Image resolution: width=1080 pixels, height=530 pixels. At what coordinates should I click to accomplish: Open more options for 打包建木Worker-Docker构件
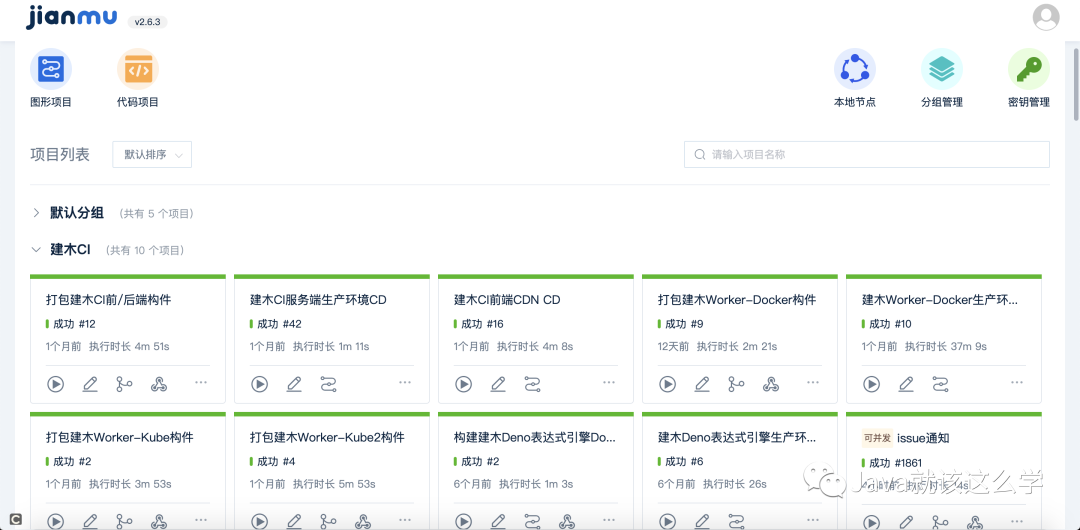coord(813,382)
